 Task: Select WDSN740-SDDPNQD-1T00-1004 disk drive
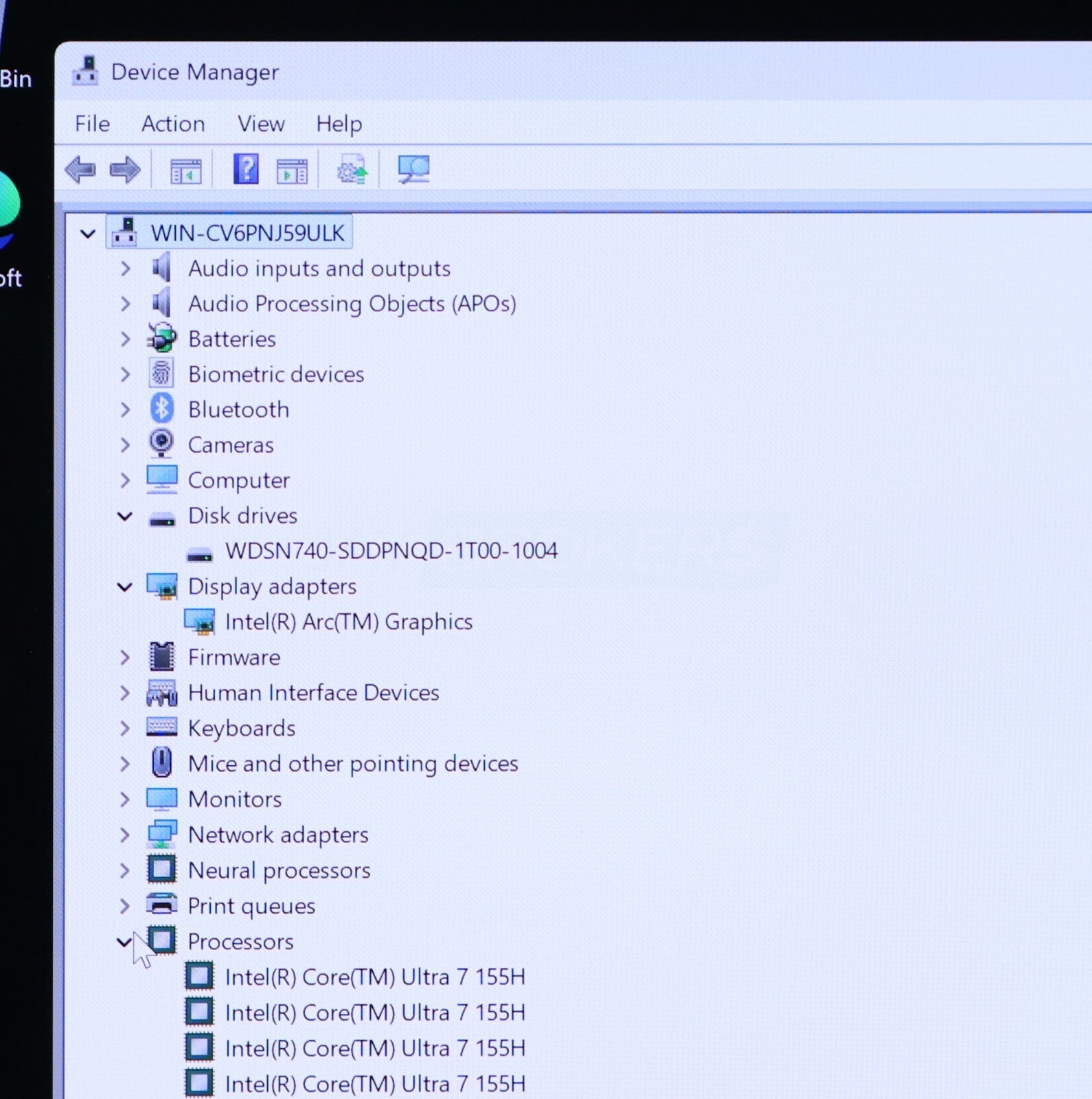point(391,551)
